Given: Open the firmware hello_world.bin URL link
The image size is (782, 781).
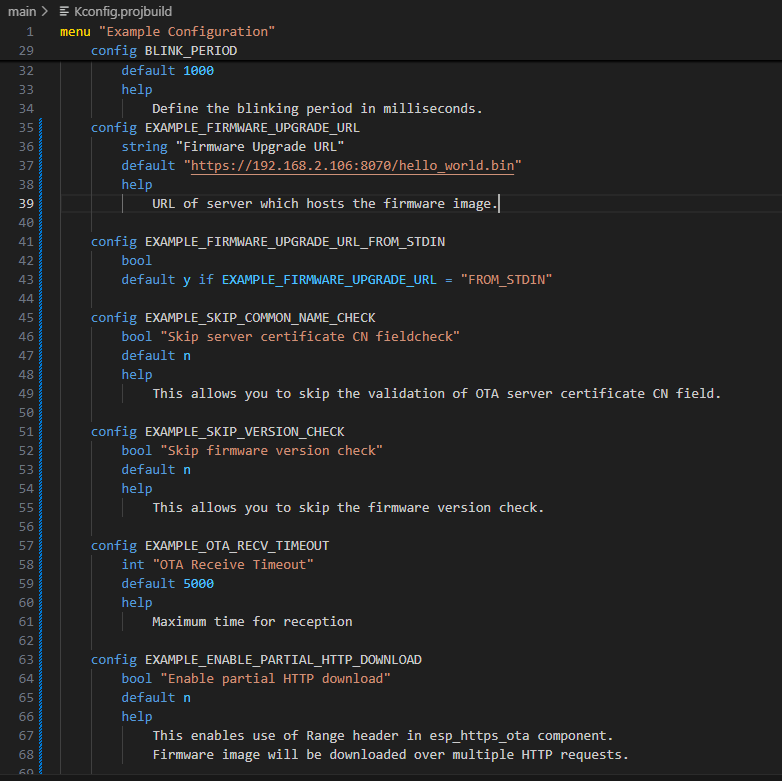Looking at the screenshot, I should [x=352, y=166].
